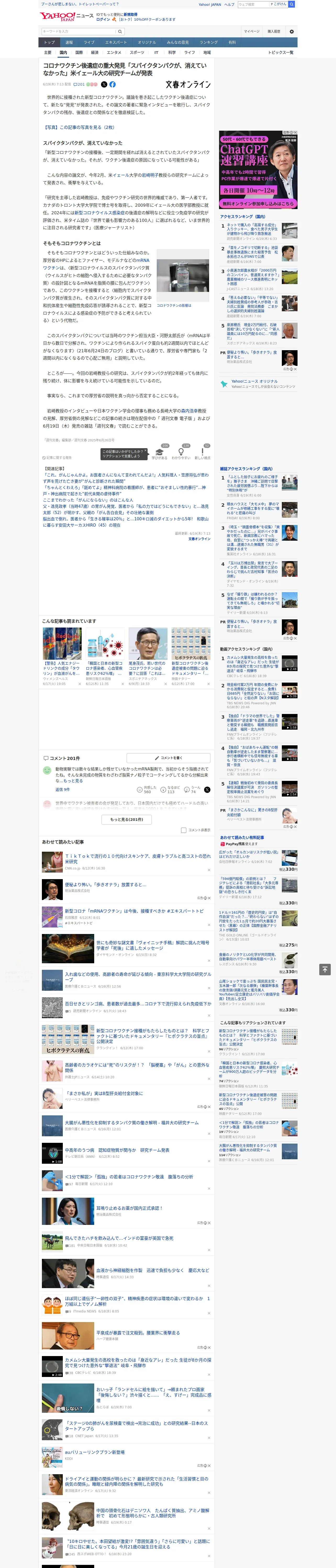
Task: Click the 学びがある graduation cap reaction
Action: coord(160,452)
